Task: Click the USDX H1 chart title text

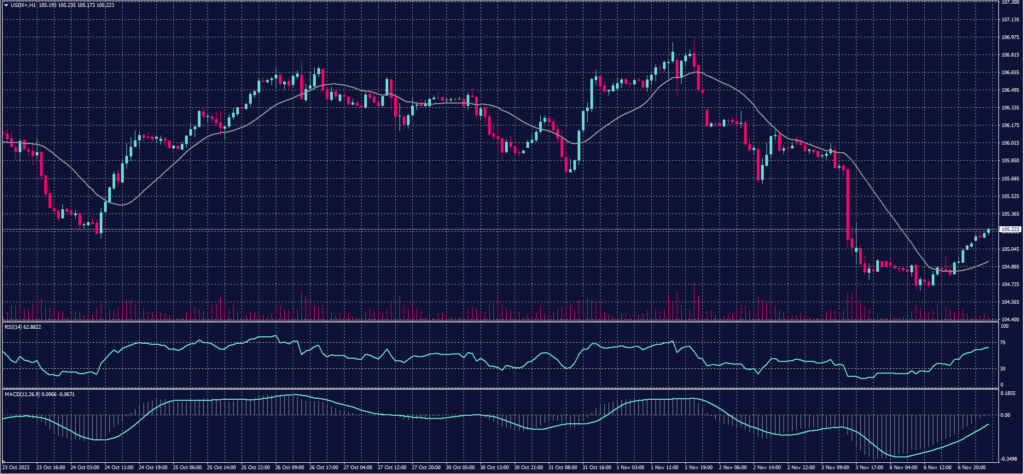Action: (30, 6)
